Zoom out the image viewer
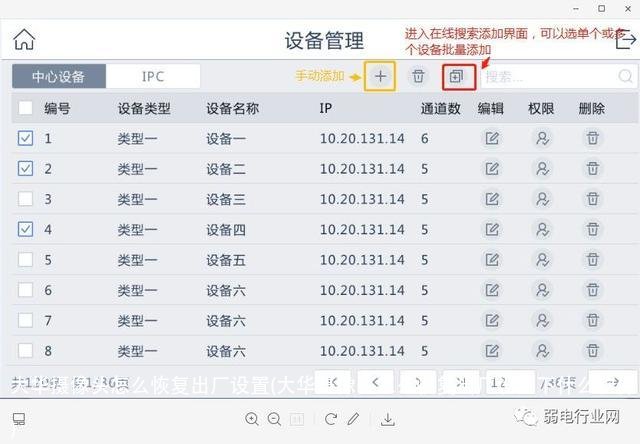This screenshot has height=444, width=640. click(274, 419)
